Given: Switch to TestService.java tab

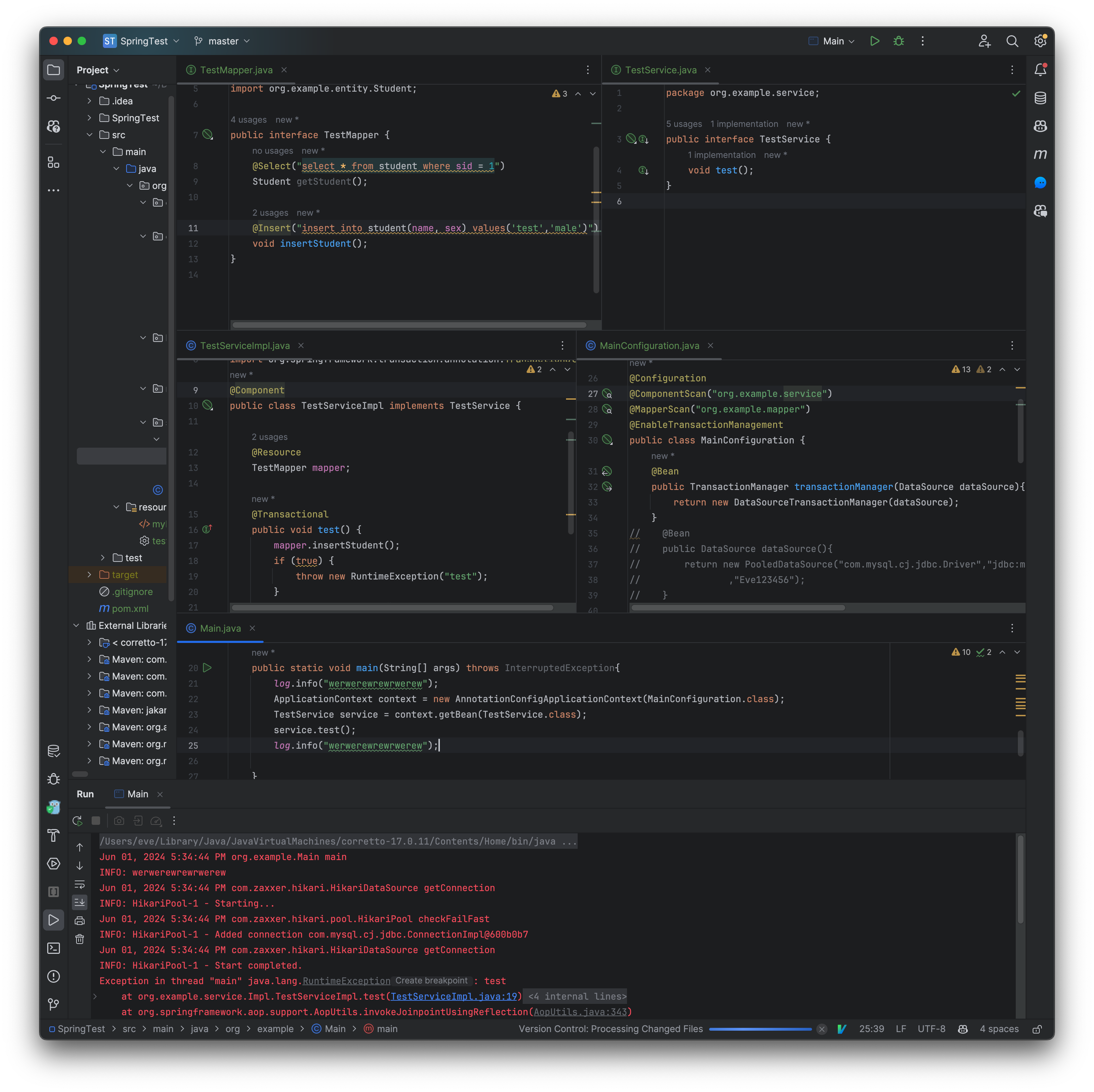Looking at the screenshot, I should pos(660,70).
